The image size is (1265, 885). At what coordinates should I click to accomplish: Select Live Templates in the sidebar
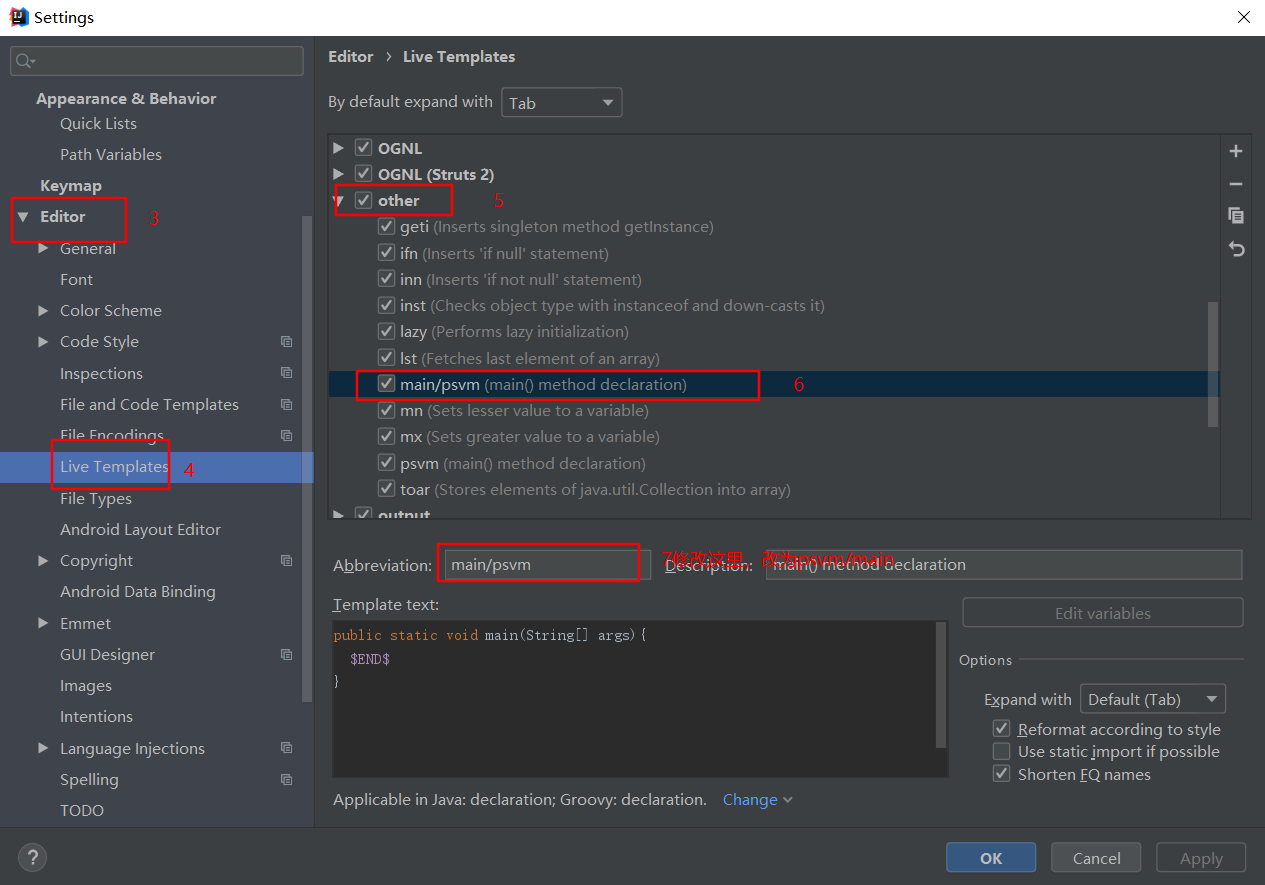(x=114, y=467)
